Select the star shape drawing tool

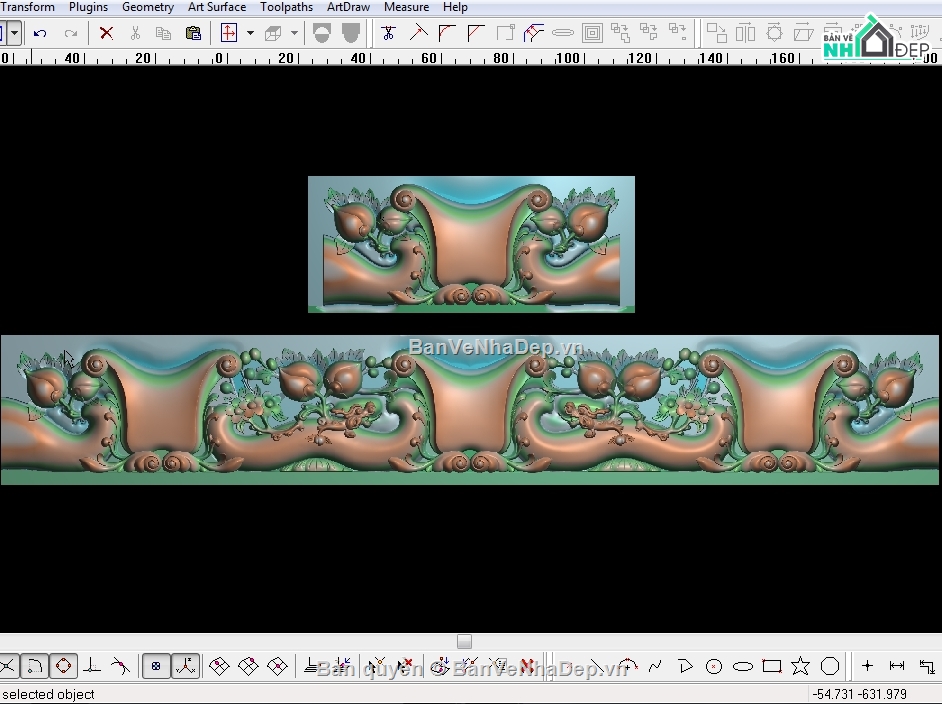click(800, 666)
